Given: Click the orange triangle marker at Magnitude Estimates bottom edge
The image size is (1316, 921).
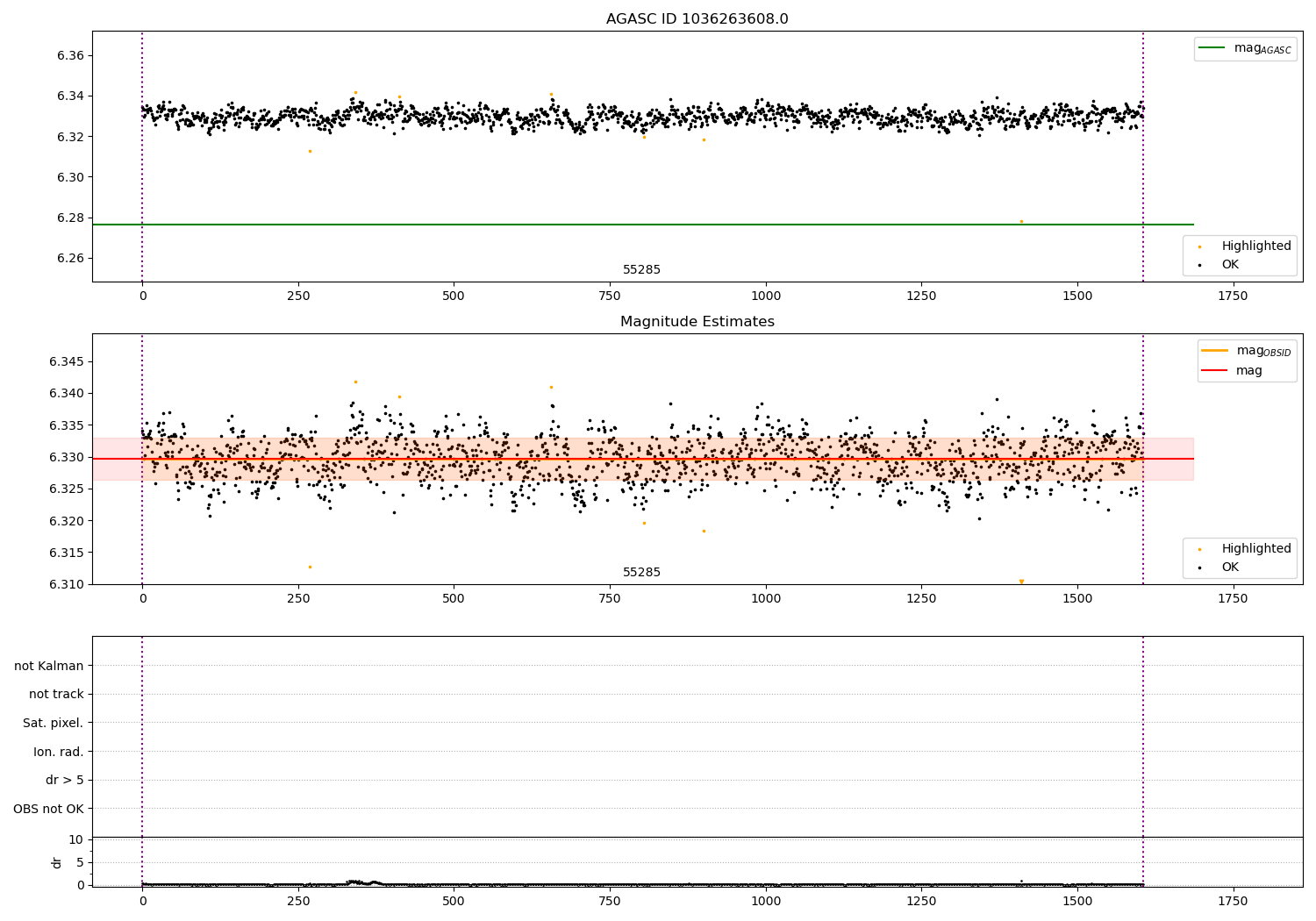Looking at the screenshot, I should click(1021, 581).
